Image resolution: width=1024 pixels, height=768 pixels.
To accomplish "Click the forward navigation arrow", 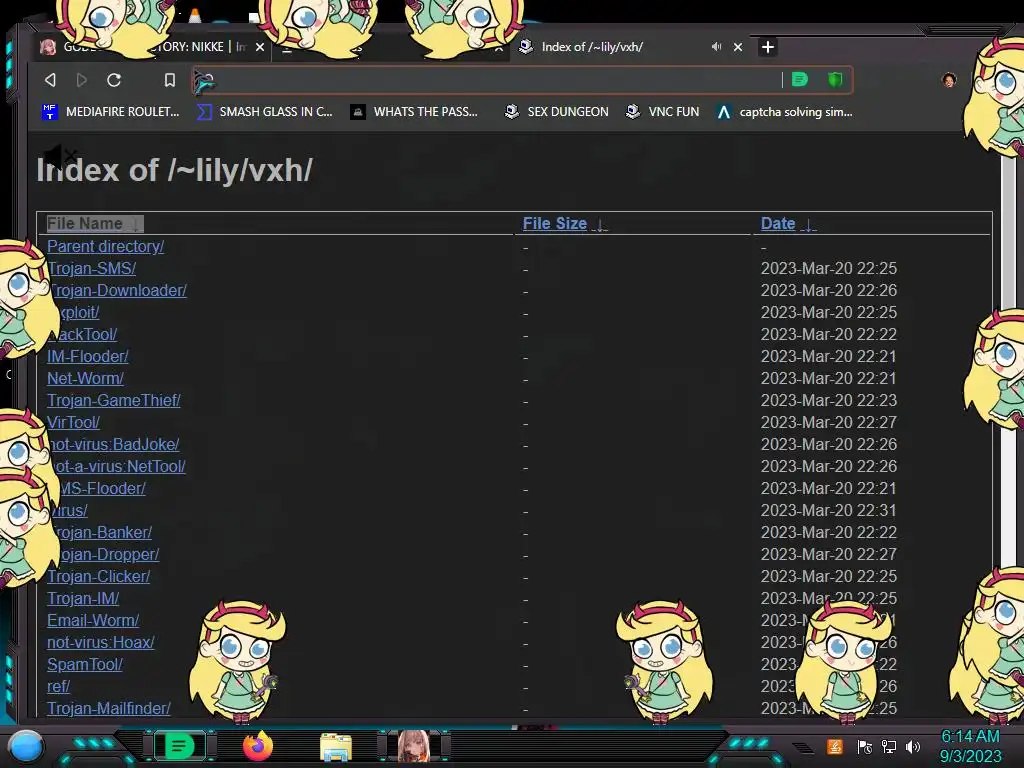I will tap(82, 80).
